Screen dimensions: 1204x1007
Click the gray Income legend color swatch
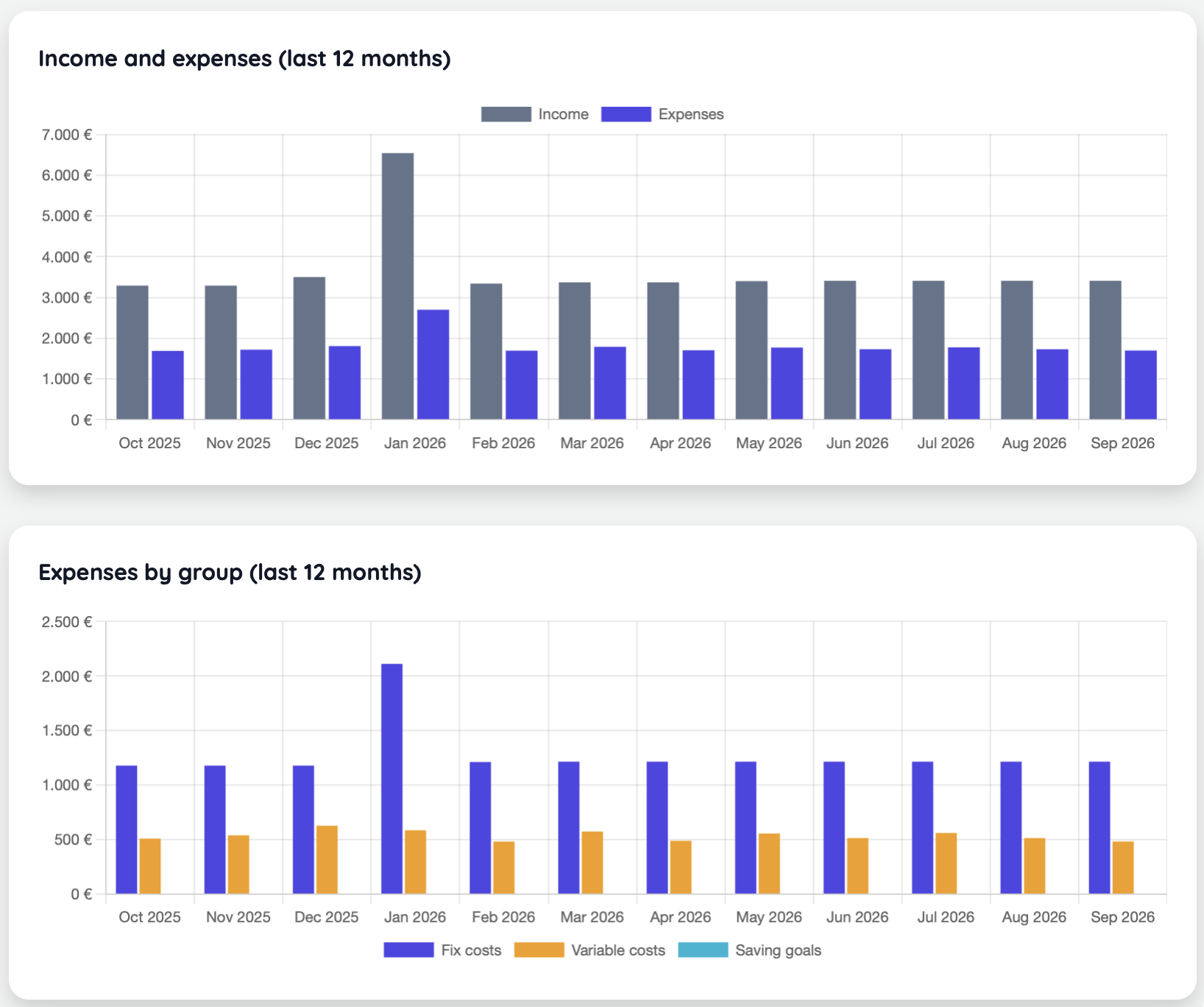pos(506,114)
